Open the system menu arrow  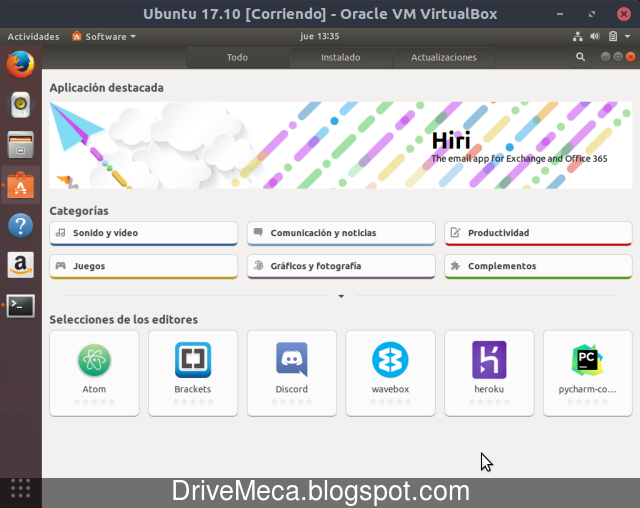[x=627, y=36]
